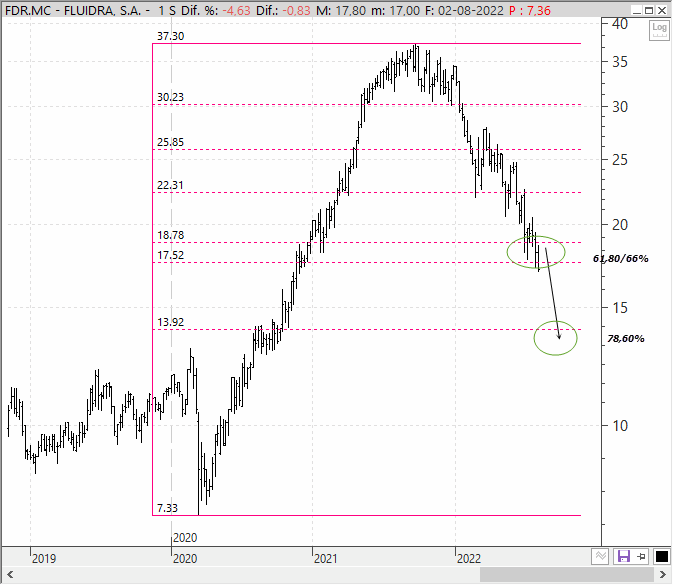
Task: Click the 7.33 Fibonacci level label
Action: (167, 508)
